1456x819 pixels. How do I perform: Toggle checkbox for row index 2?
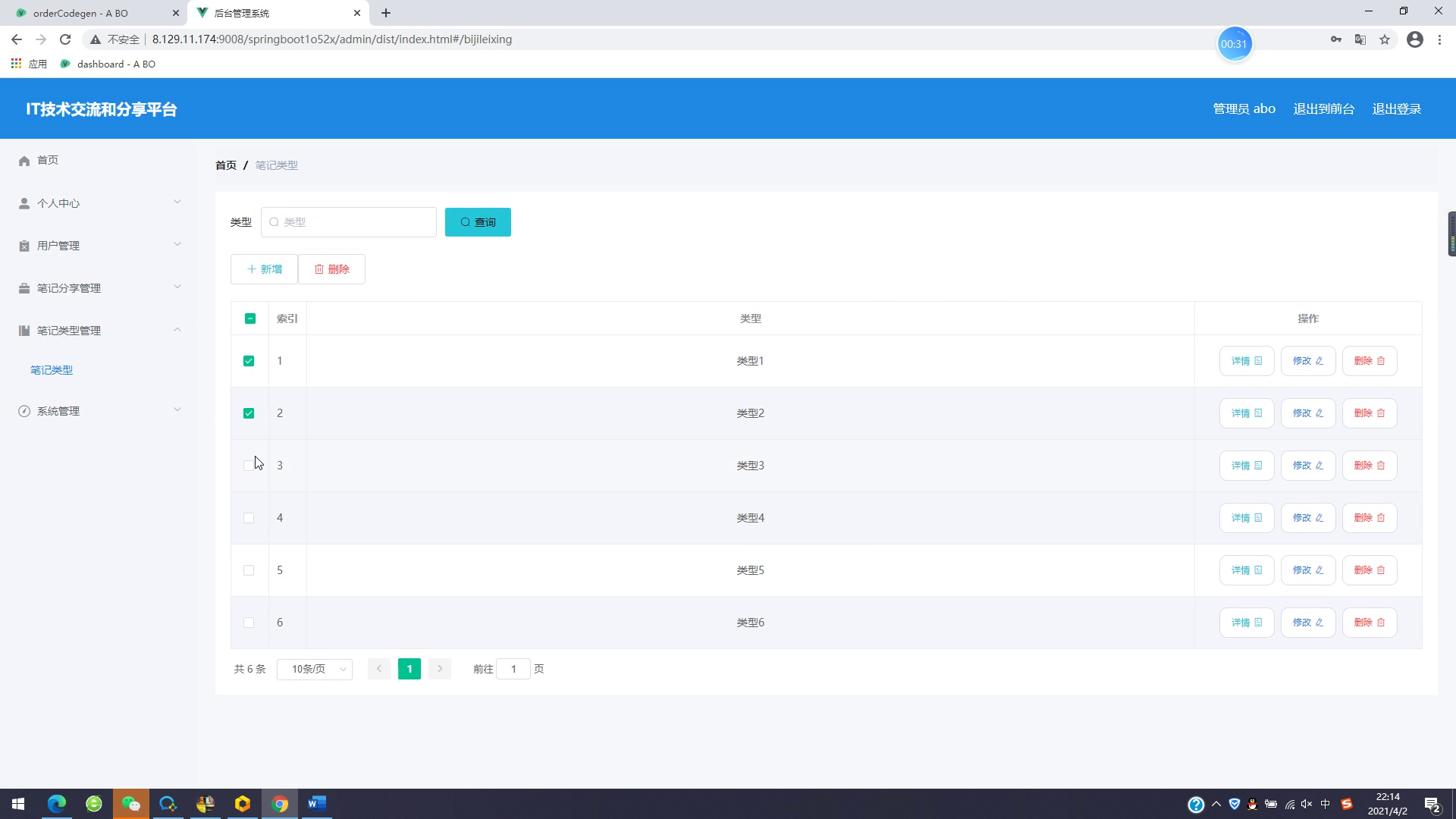(249, 413)
